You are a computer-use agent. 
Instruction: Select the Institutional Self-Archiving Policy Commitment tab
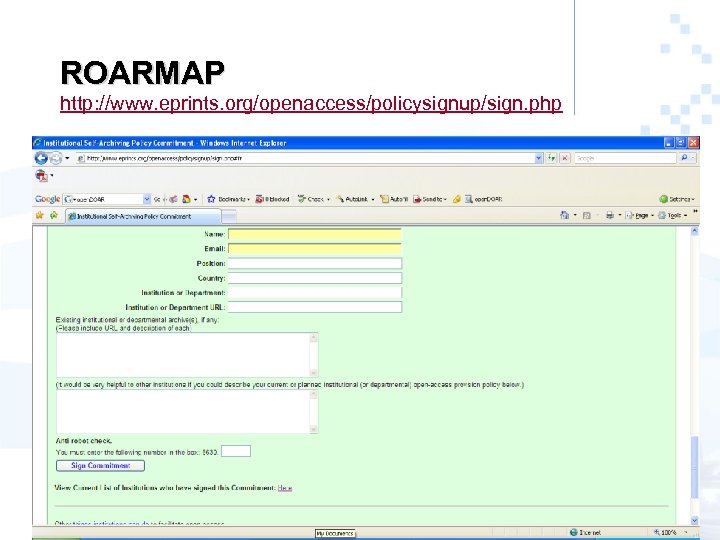coord(143,216)
